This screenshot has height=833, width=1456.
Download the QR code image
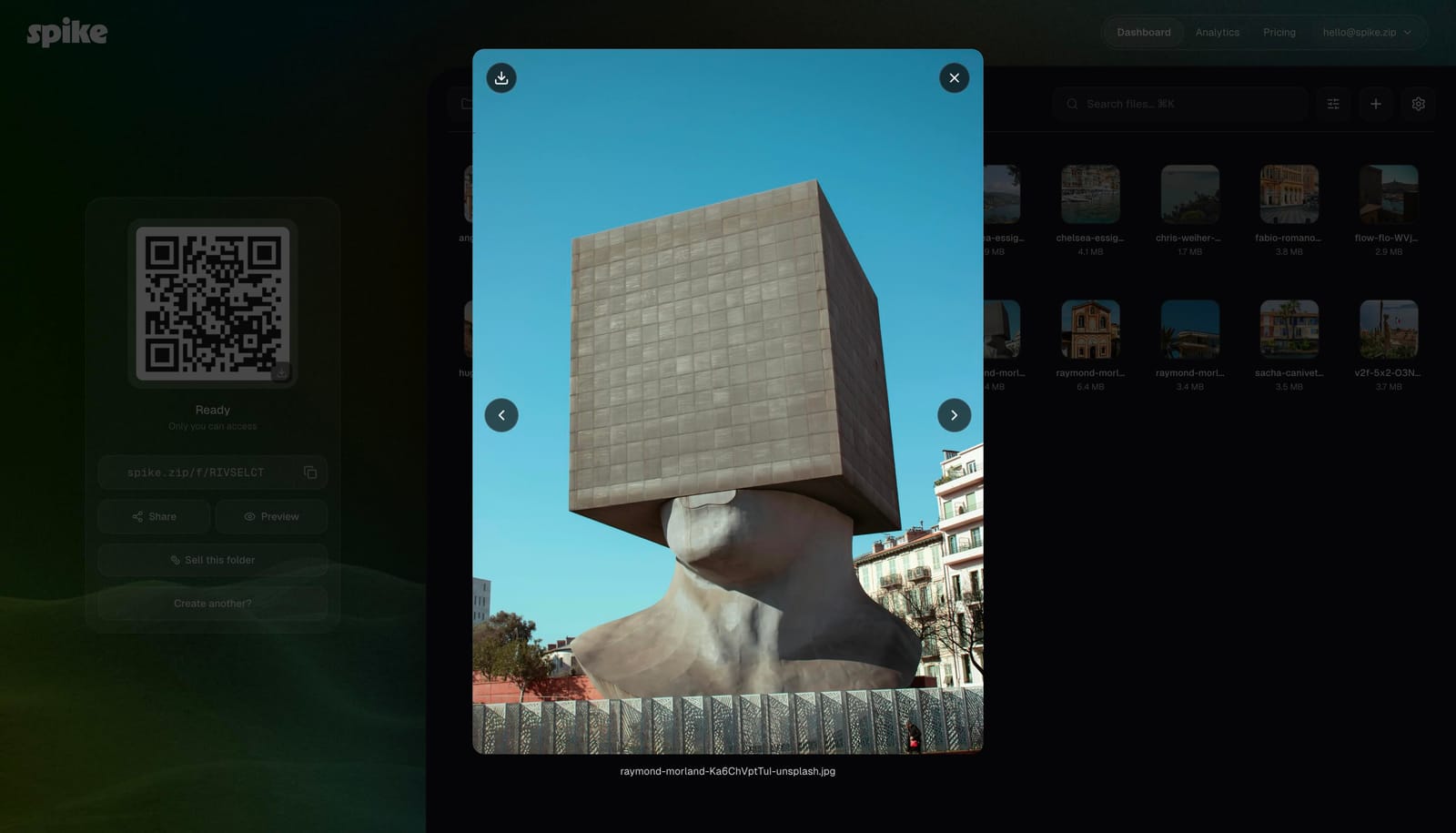click(281, 371)
